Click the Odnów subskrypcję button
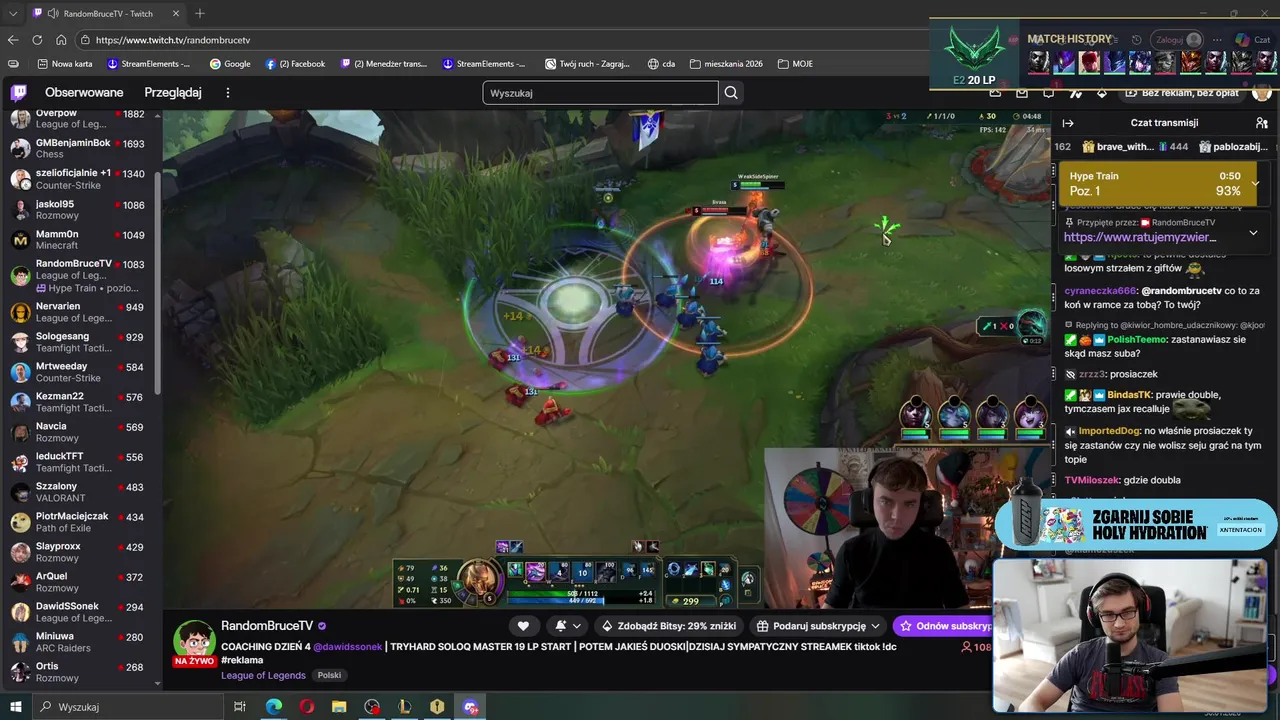 pyautogui.click(x=942, y=626)
